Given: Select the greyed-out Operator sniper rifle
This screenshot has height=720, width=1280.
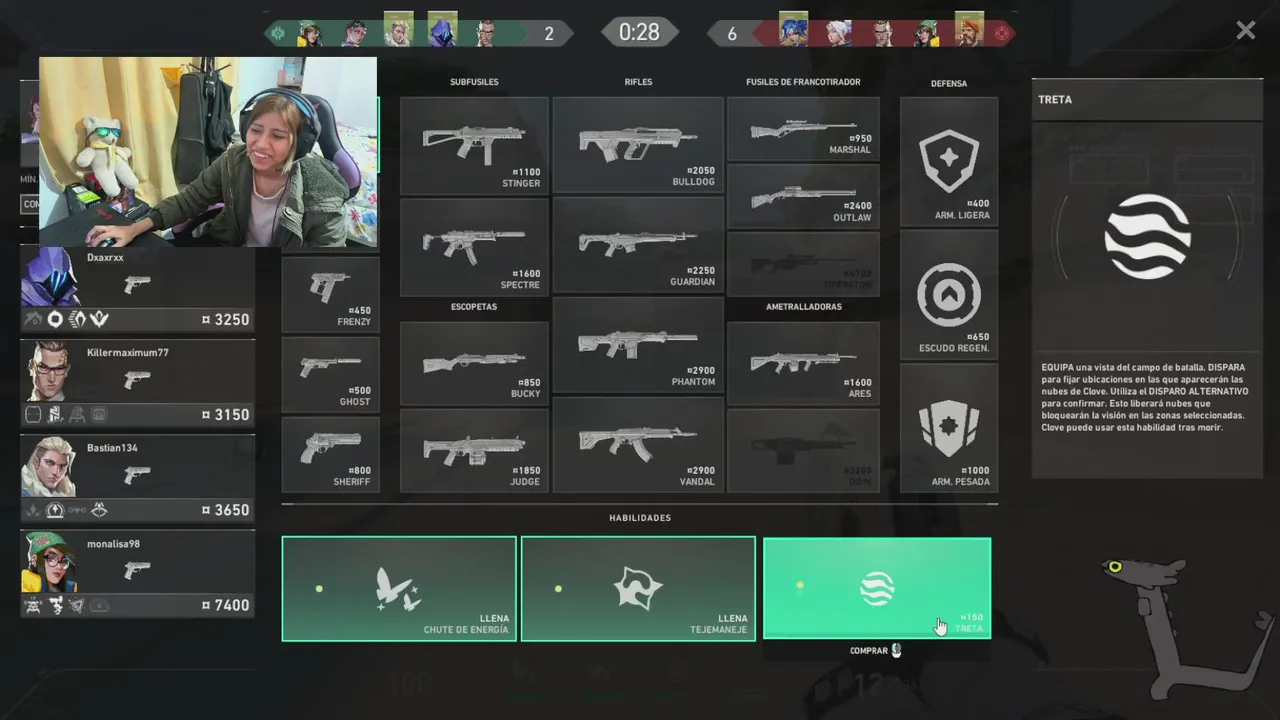Looking at the screenshot, I should point(803,264).
